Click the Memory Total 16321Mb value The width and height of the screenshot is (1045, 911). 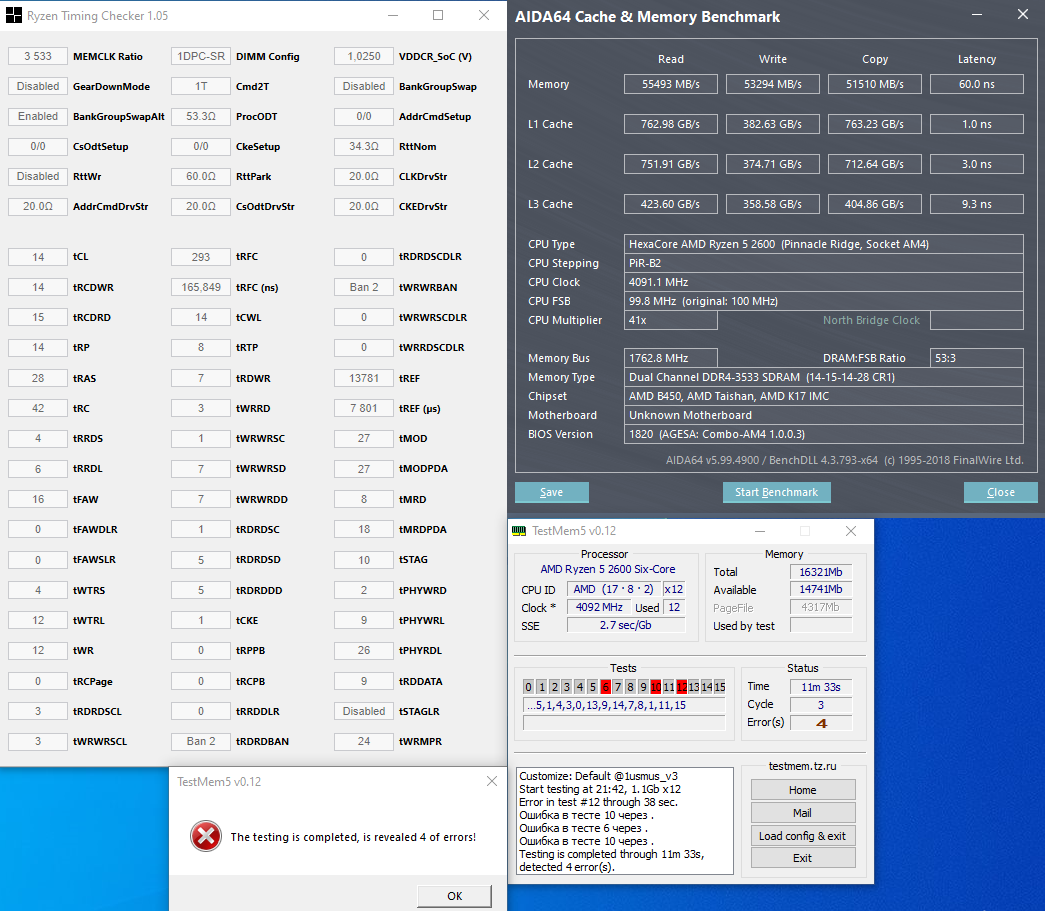(x=821, y=572)
